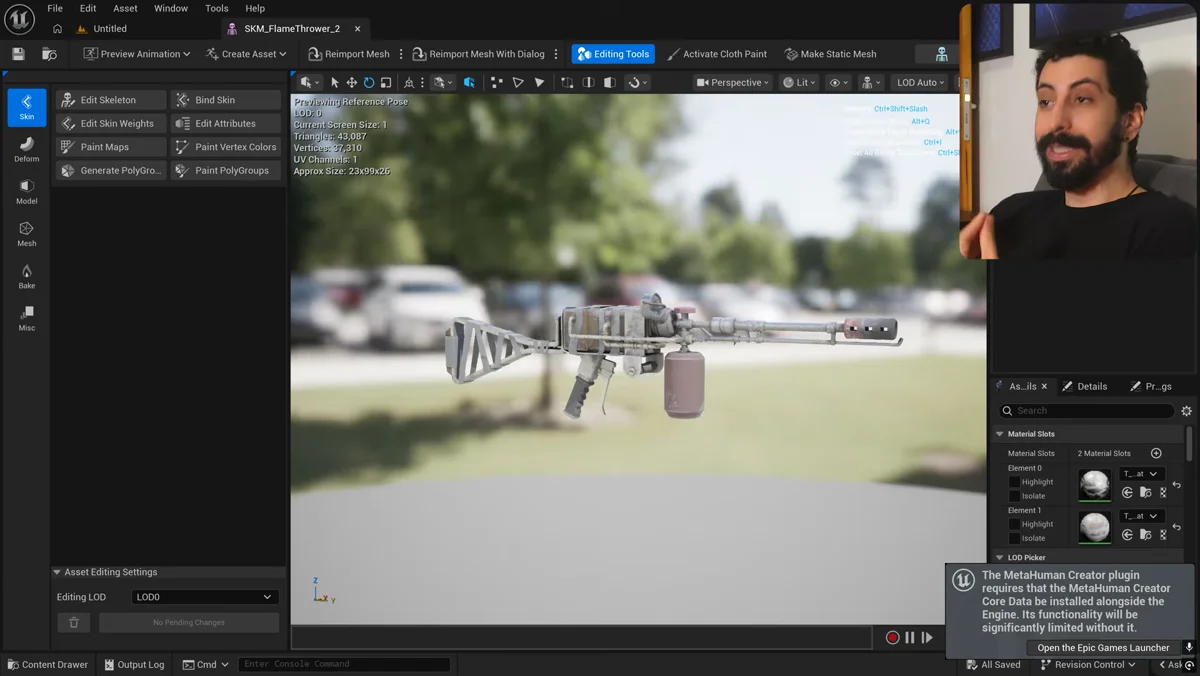Enable Highlight for Element 0
The width and height of the screenshot is (1200, 676).
(1014, 482)
